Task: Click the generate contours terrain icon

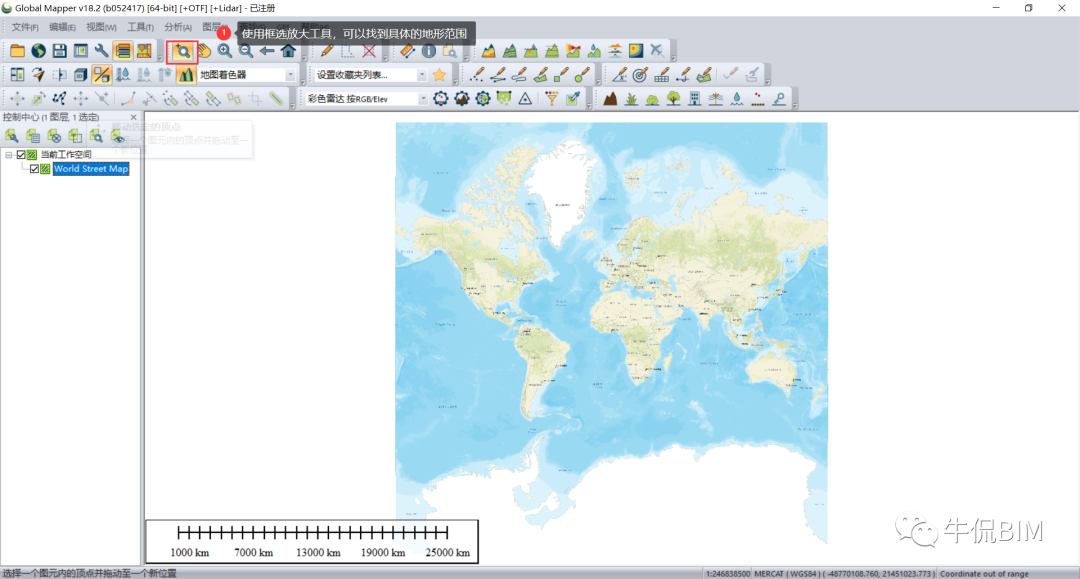Action: pos(510,51)
